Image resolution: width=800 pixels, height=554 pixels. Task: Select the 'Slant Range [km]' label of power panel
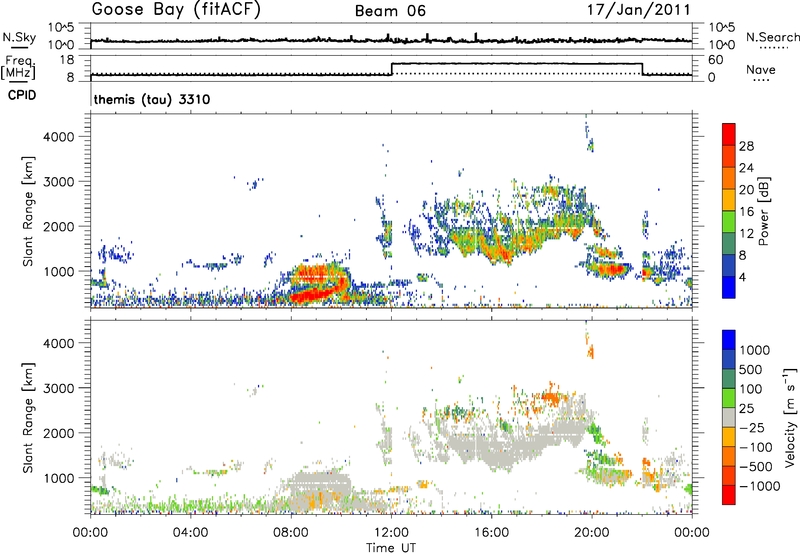28,211
